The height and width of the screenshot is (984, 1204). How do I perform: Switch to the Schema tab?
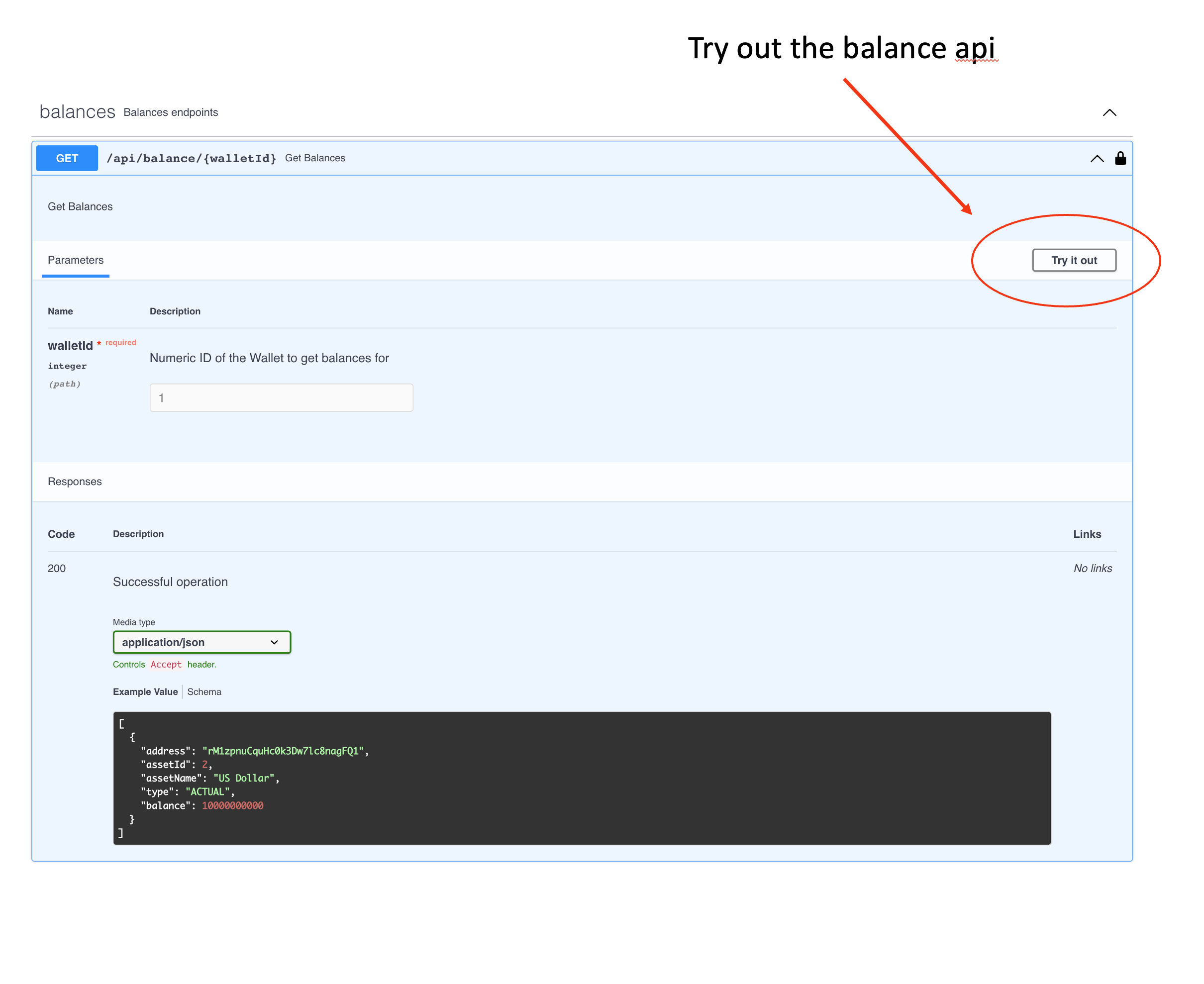(204, 691)
